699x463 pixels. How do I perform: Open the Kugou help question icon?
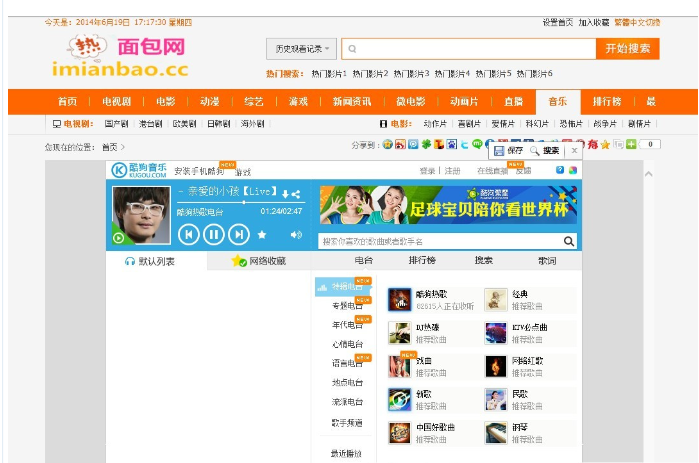[x=560, y=170]
